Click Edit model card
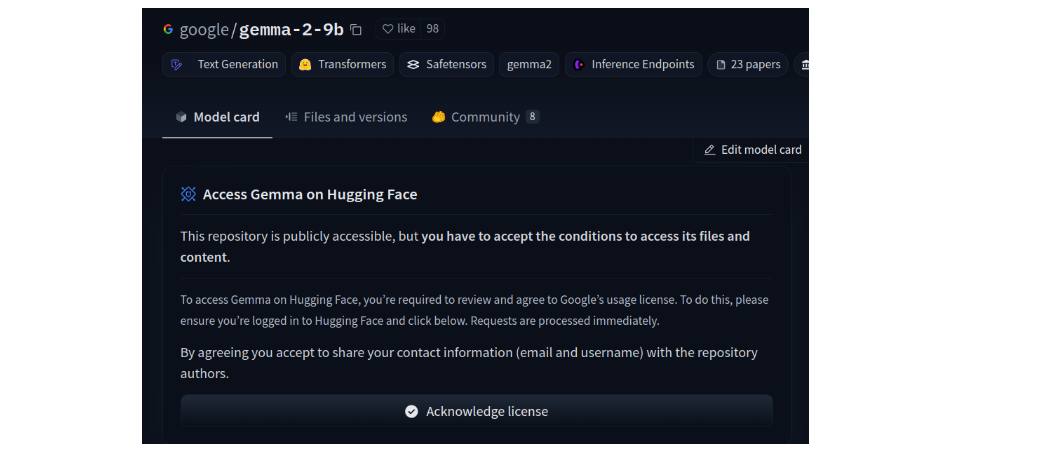Viewport: 1050px width, 454px height. point(752,150)
